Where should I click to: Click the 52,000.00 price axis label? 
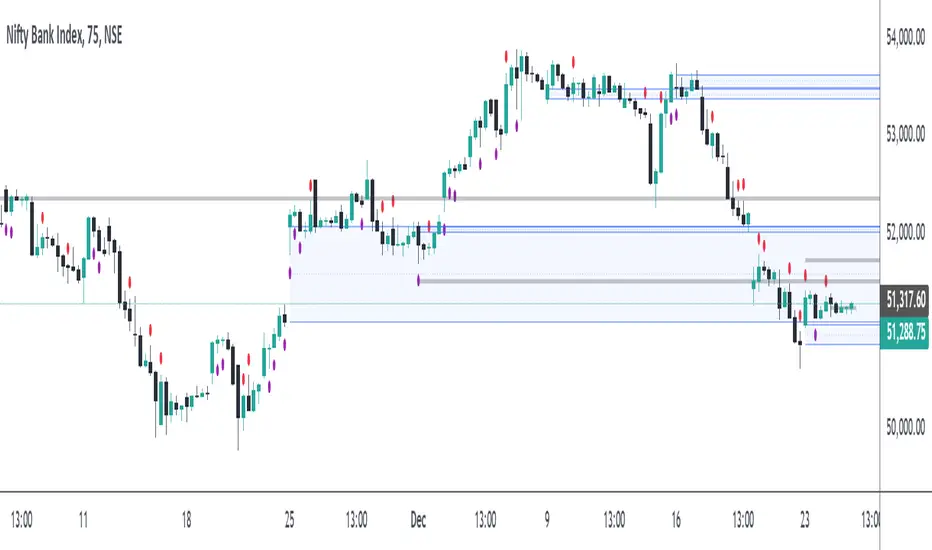click(x=905, y=232)
